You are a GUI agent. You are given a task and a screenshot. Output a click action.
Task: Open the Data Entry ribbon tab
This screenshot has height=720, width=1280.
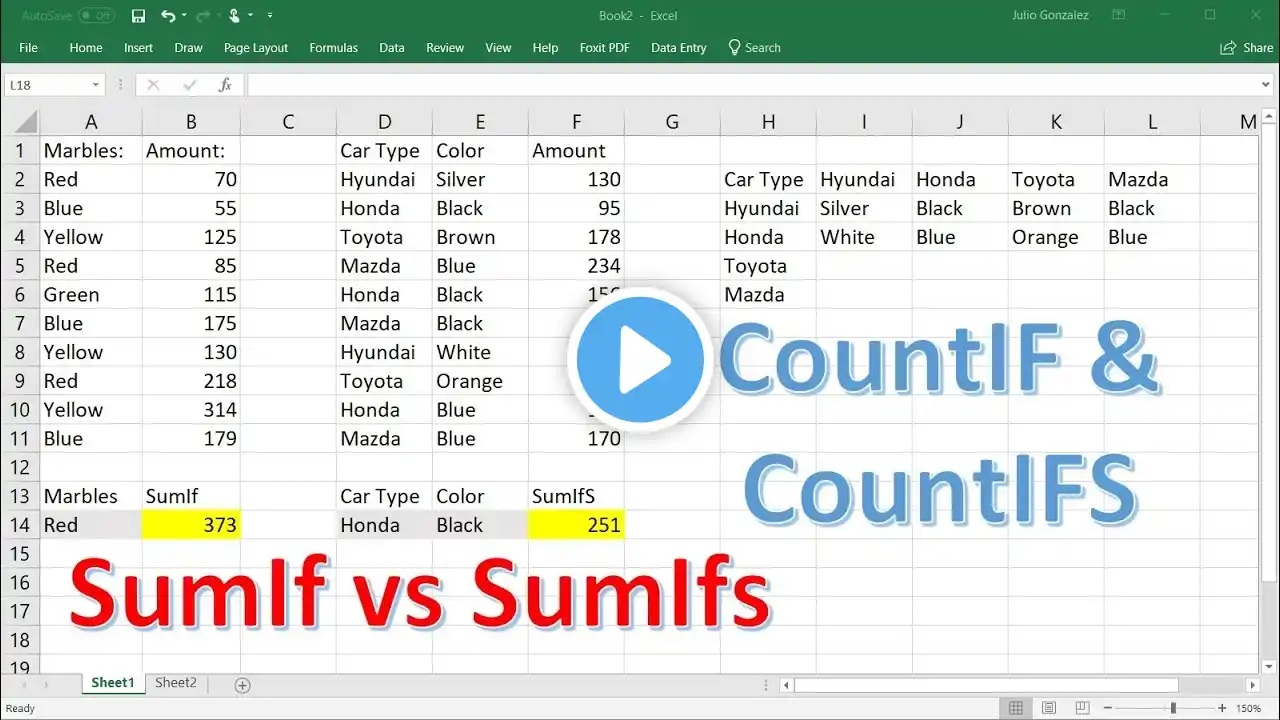point(678,48)
